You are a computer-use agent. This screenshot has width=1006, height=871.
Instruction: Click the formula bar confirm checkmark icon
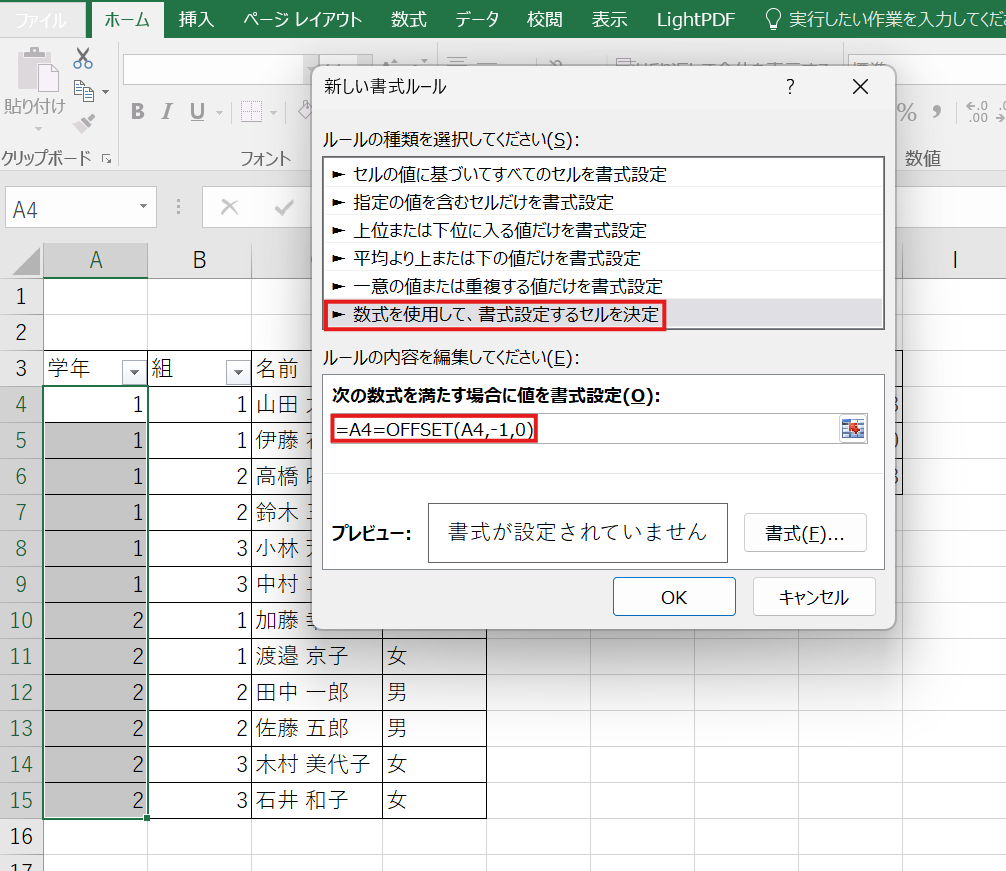click(x=284, y=207)
